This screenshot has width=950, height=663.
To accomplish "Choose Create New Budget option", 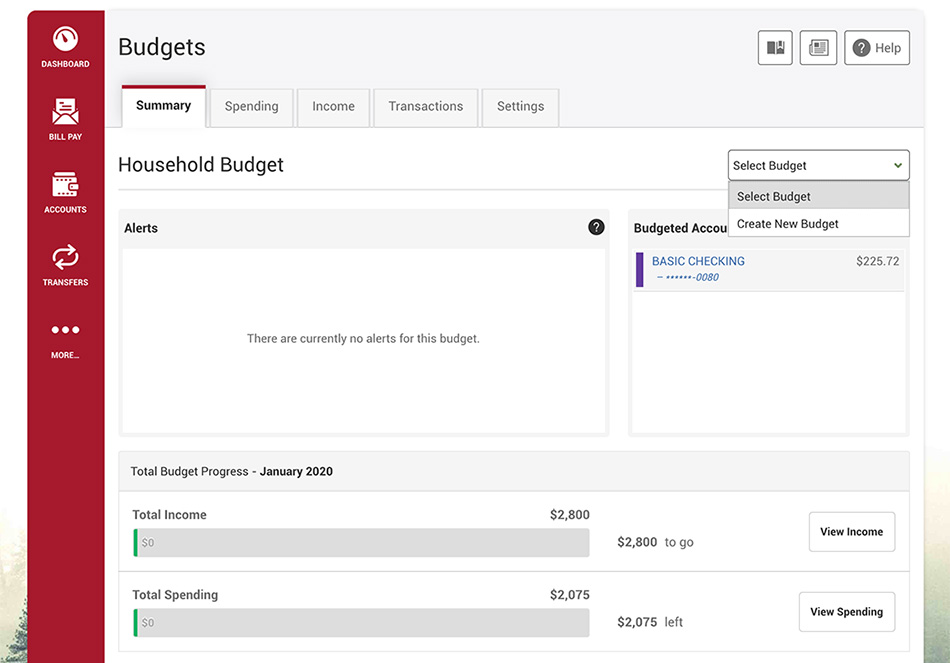I will pos(819,224).
